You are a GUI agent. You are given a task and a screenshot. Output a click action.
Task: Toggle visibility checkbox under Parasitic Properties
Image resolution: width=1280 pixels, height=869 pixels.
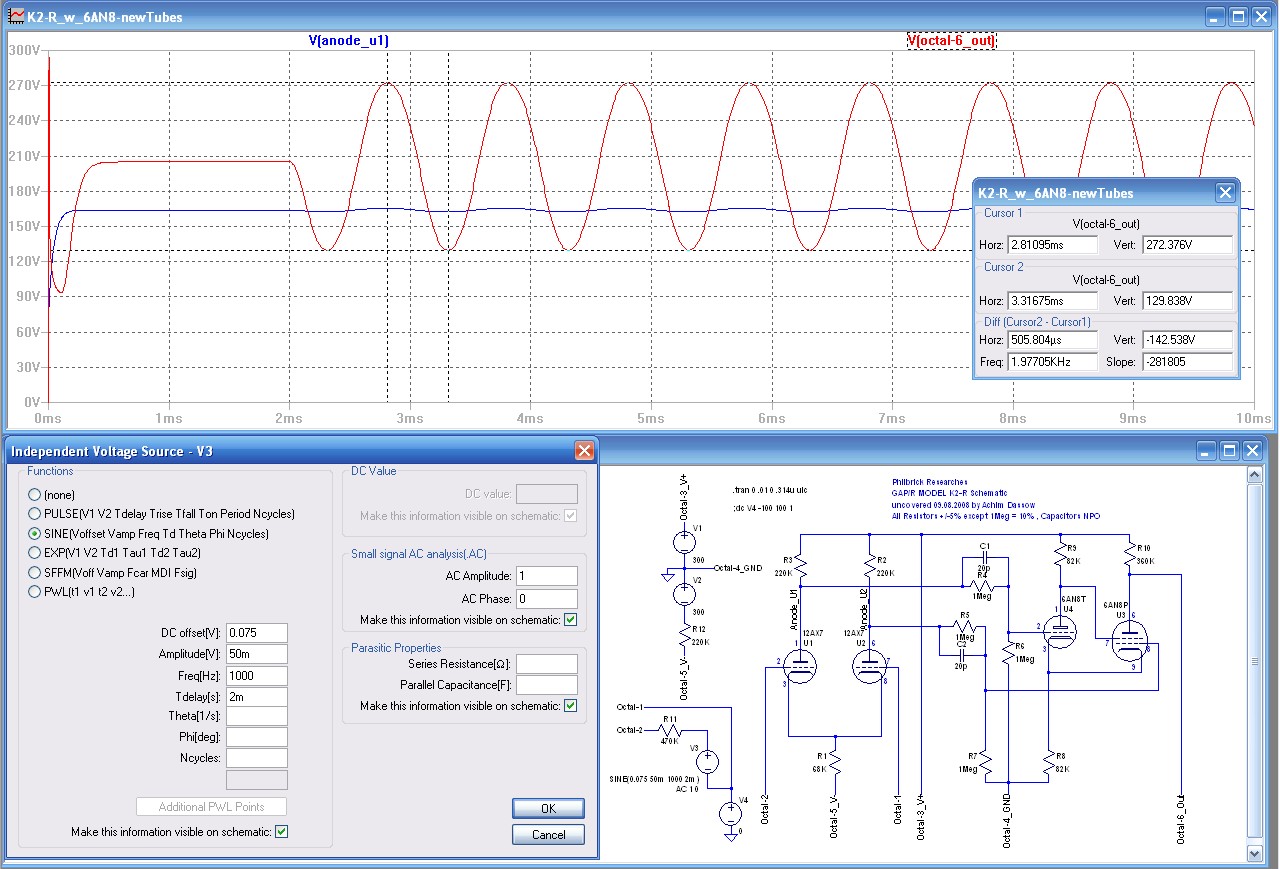570,706
